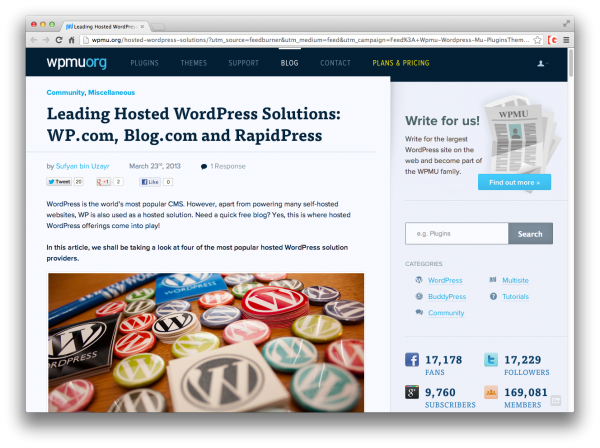Click the 17,229 followers count
This screenshot has width=600, height=448.
(x=522, y=360)
